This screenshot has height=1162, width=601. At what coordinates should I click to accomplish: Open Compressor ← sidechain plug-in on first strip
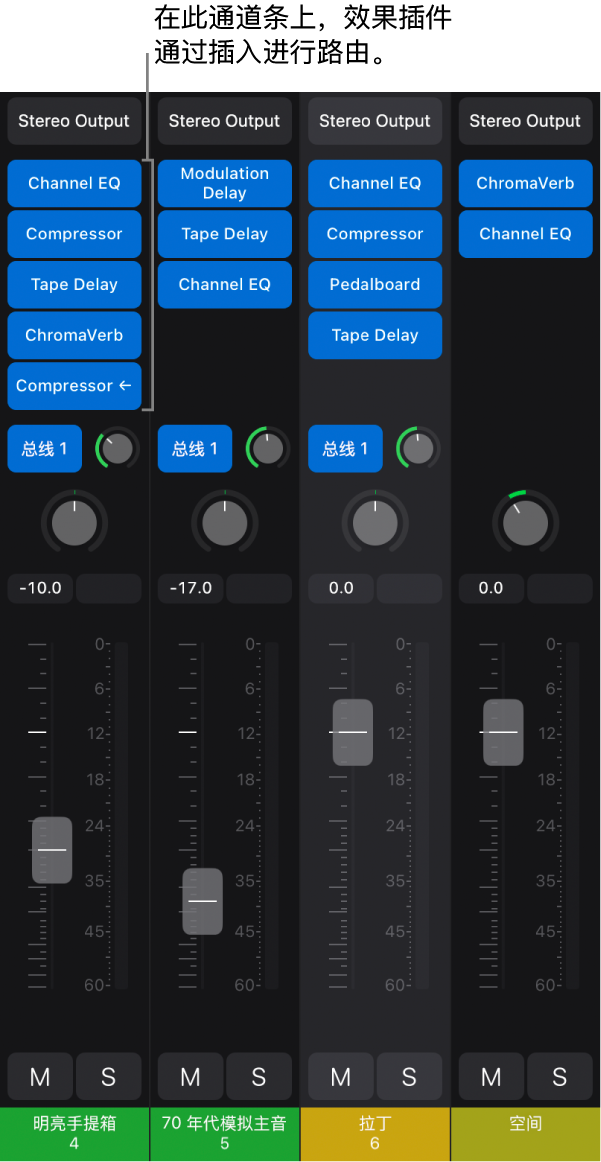pos(74,386)
